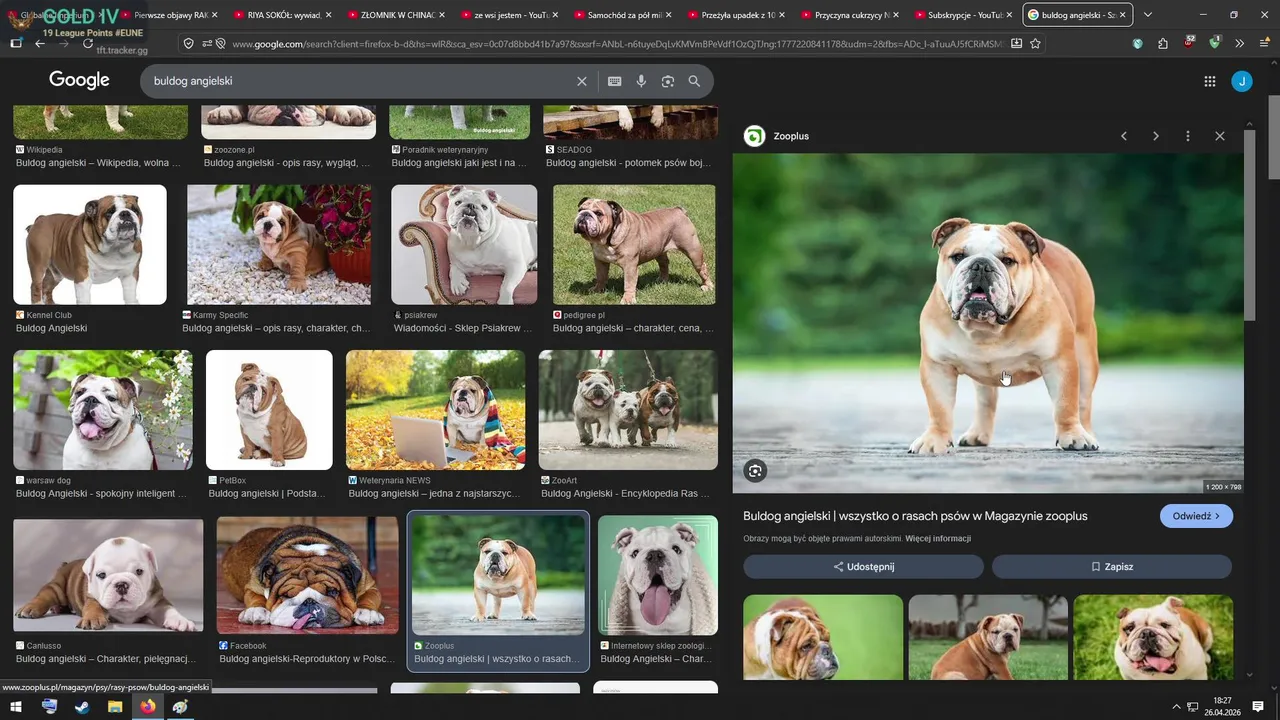The height and width of the screenshot is (720, 1280).
Task: Clear the search box with the X icon
Action: click(581, 81)
